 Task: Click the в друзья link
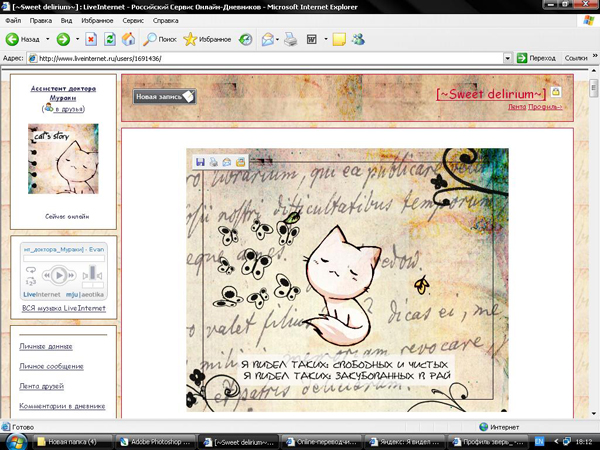pyautogui.click(x=68, y=109)
